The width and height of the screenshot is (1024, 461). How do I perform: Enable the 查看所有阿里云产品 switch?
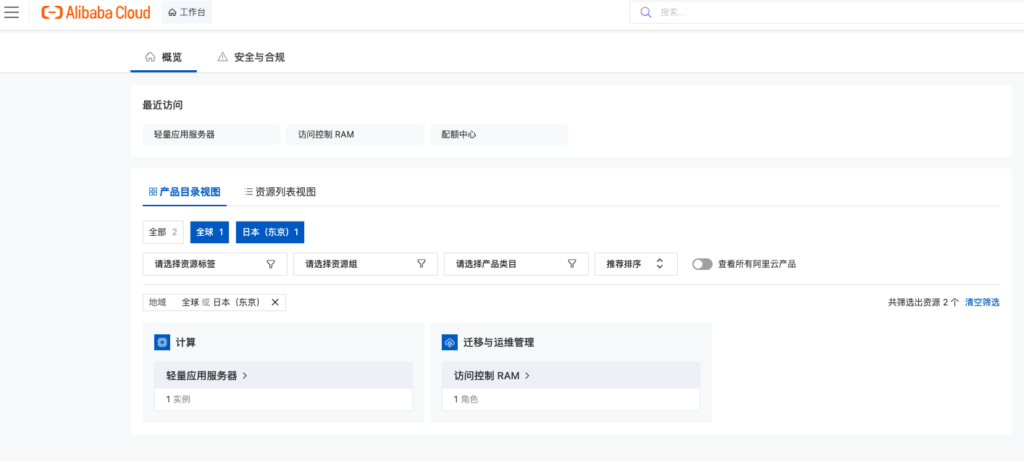[702, 264]
